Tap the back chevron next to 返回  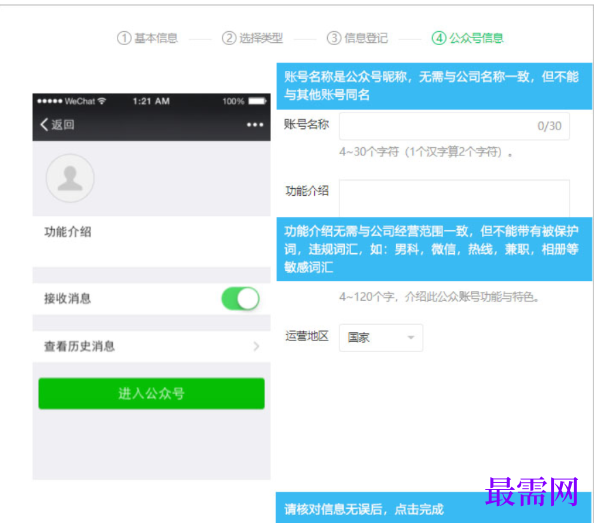pos(44,124)
